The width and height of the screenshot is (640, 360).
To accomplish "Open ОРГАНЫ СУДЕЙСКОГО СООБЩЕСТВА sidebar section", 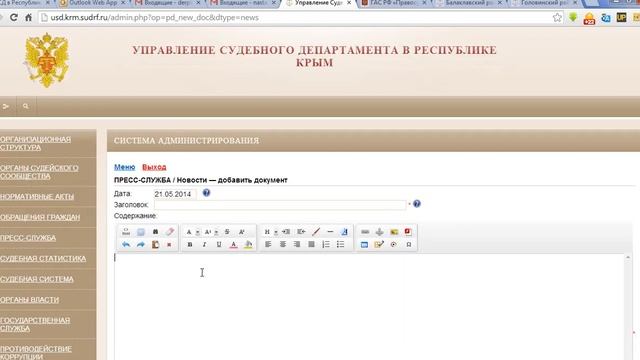I will point(39,172).
